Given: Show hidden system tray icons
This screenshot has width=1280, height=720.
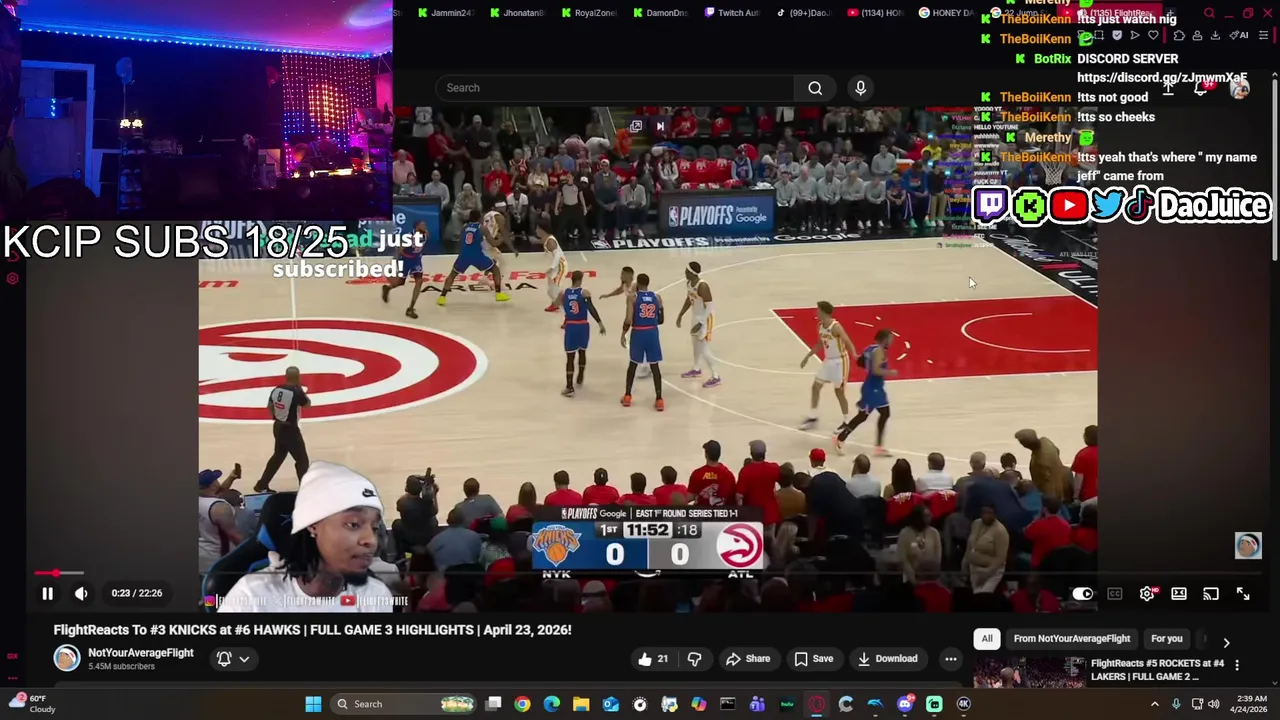Looking at the screenshot, I should click(x=1154, y=704).
